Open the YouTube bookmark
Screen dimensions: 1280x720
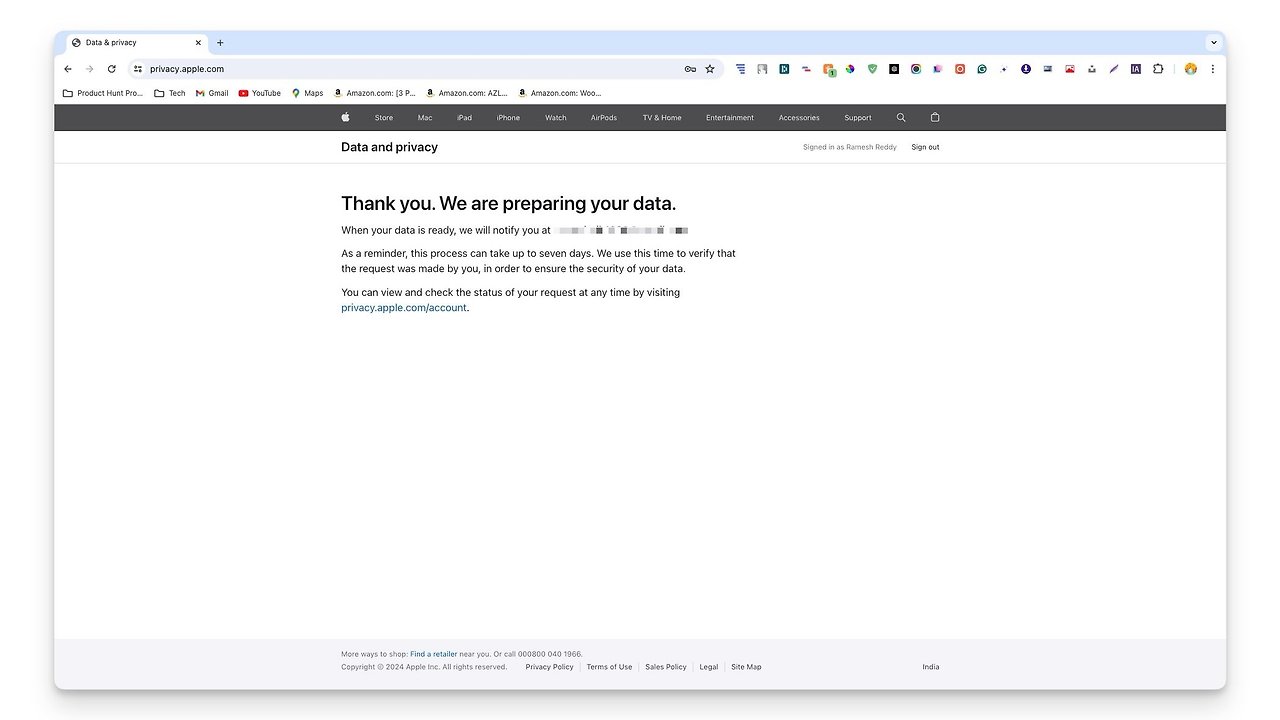(x=260, y=93)
